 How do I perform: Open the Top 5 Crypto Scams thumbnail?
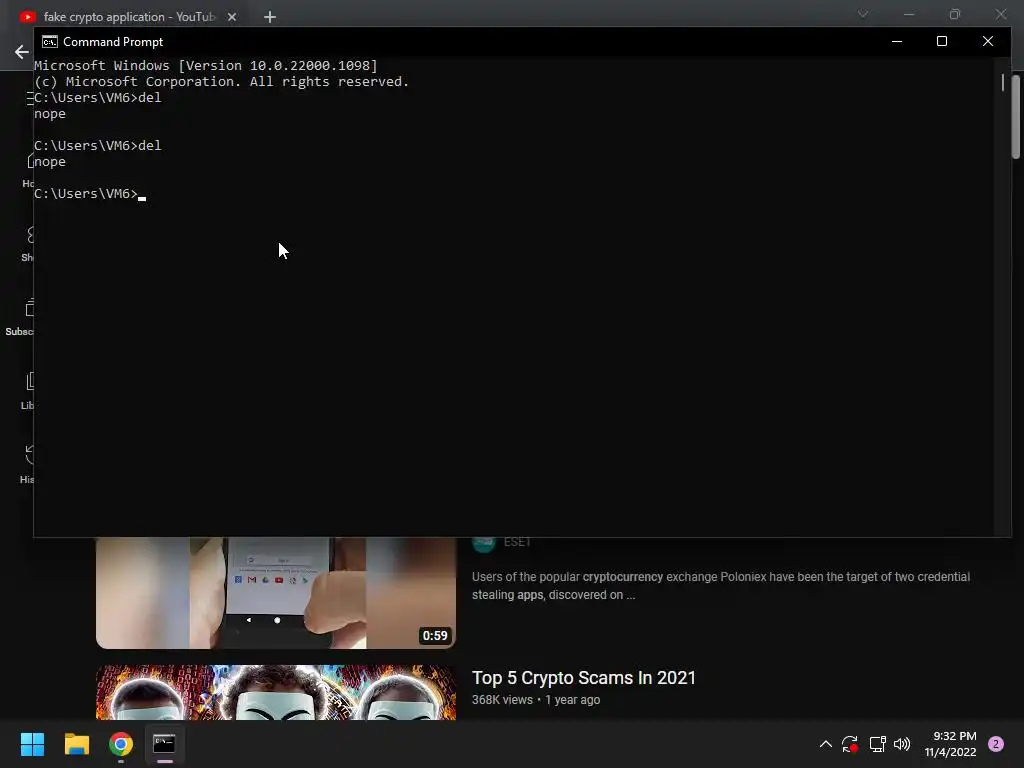coord(276,692)
